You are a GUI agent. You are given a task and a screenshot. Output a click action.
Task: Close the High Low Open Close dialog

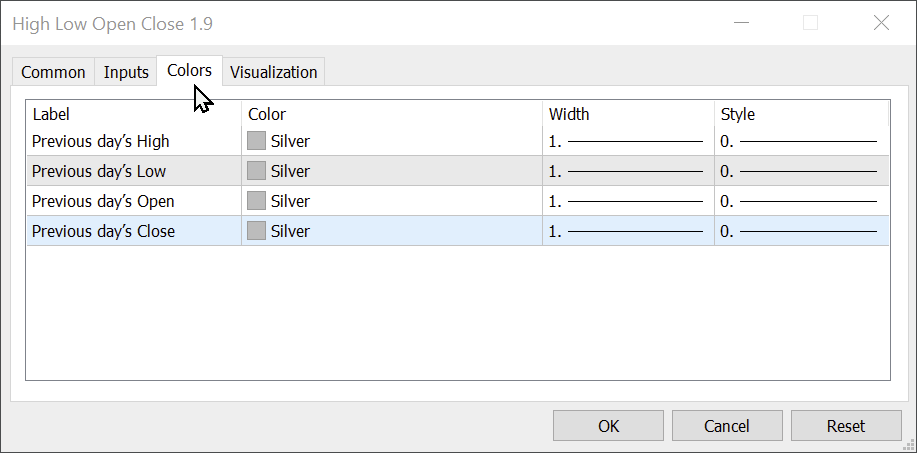pyautogui.click(x=881, y=23)
